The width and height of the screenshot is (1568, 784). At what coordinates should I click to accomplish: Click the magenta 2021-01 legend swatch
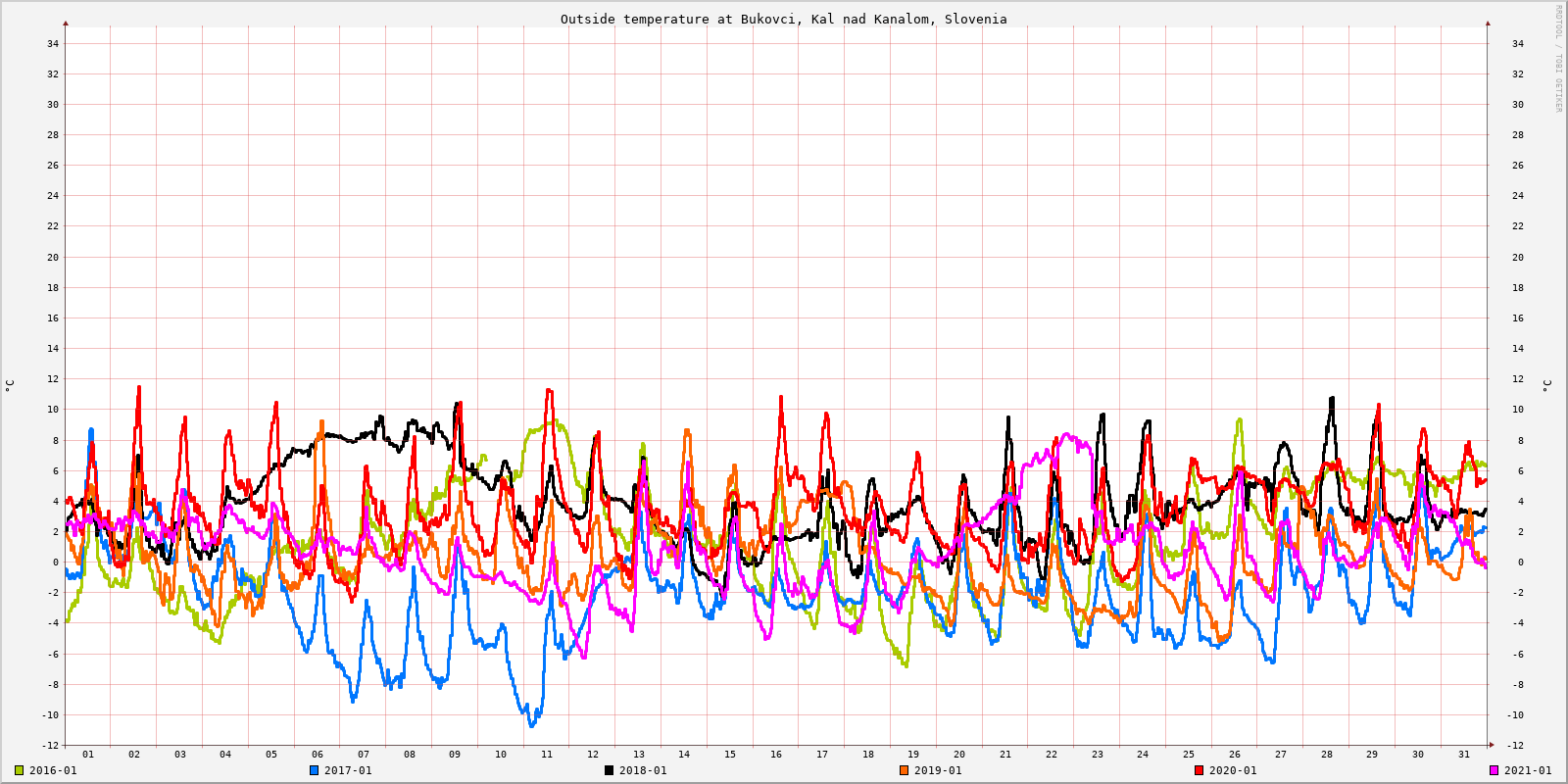click(x=1494, y=770)
